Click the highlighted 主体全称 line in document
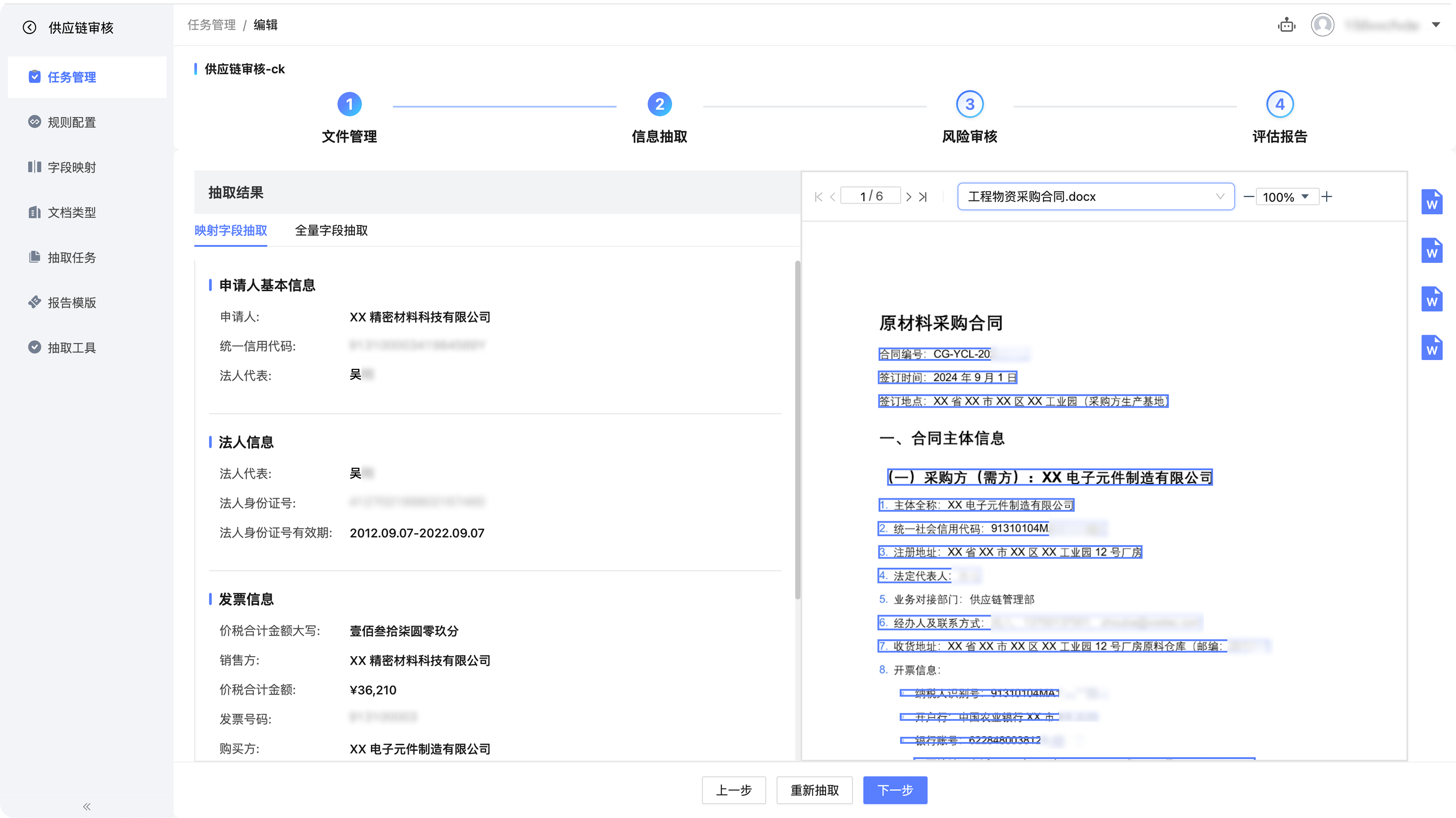Image resolution: width=1456 pixels, height=818 pixels. [x=976, y=505]
